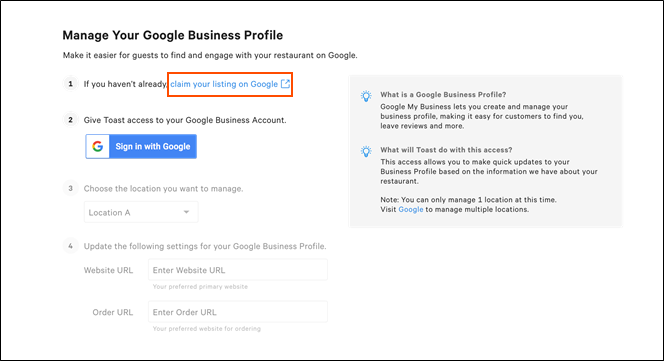The width and height of the screenshot is (664, 361).
Task: Click 'Update the following settings' step text
Action: [x=205, y=246]
